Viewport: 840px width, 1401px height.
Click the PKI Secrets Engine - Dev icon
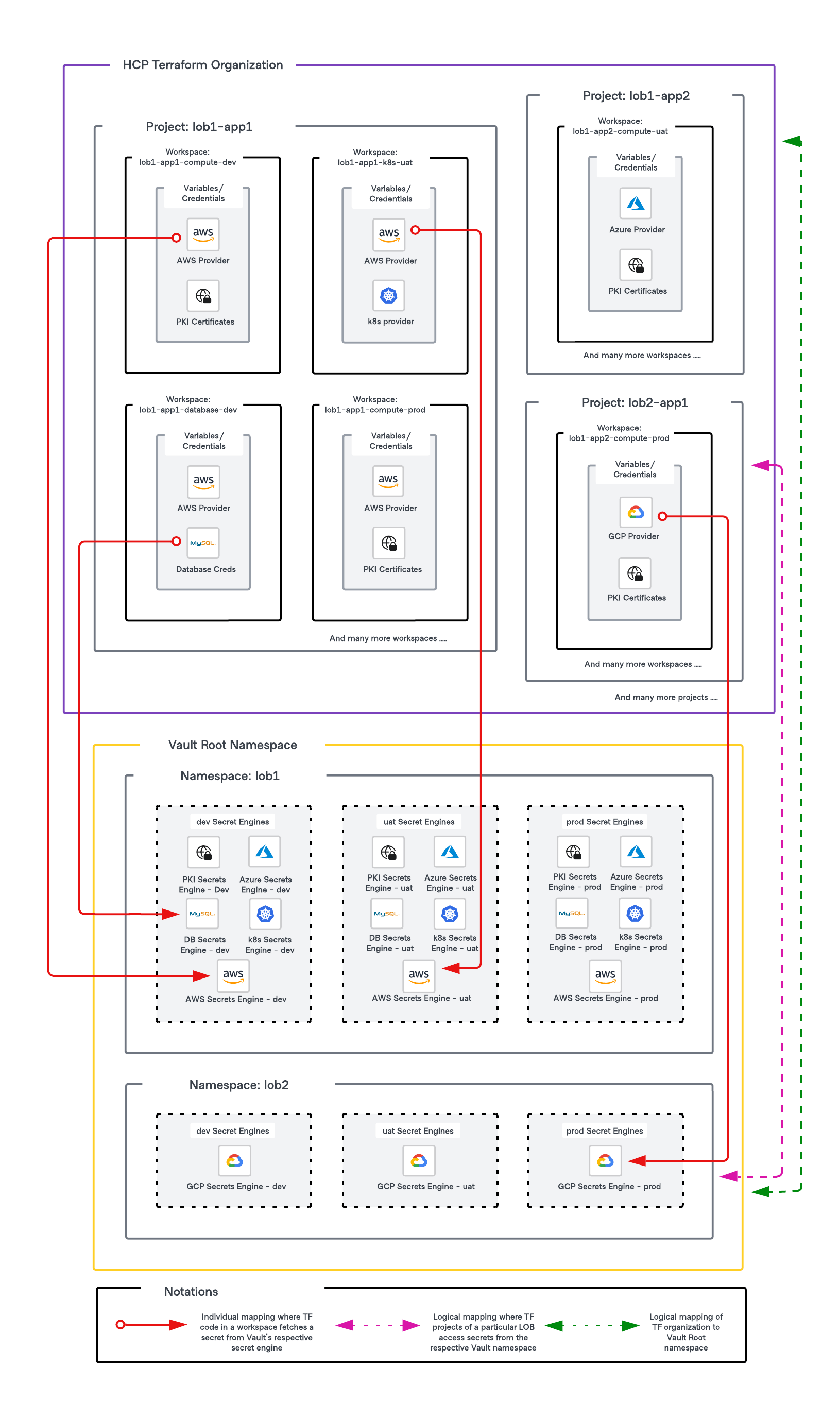point(203,851)
